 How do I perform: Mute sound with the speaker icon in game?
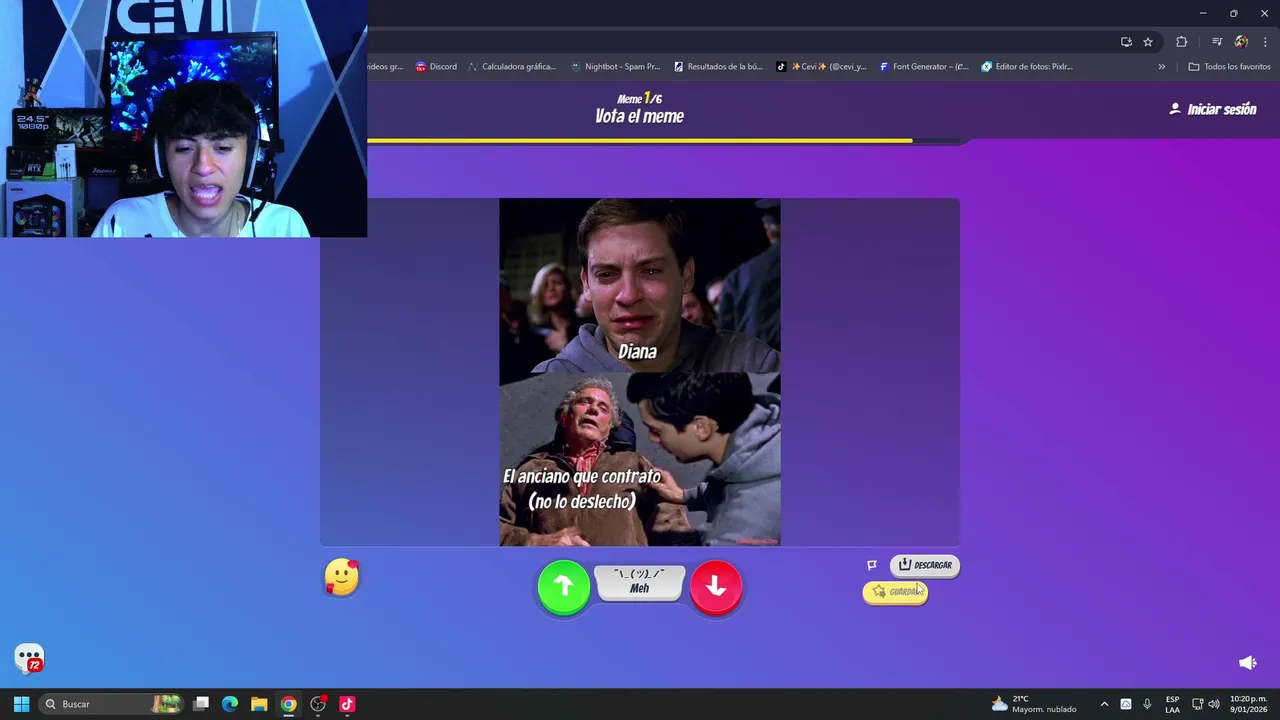(1247, 663)
